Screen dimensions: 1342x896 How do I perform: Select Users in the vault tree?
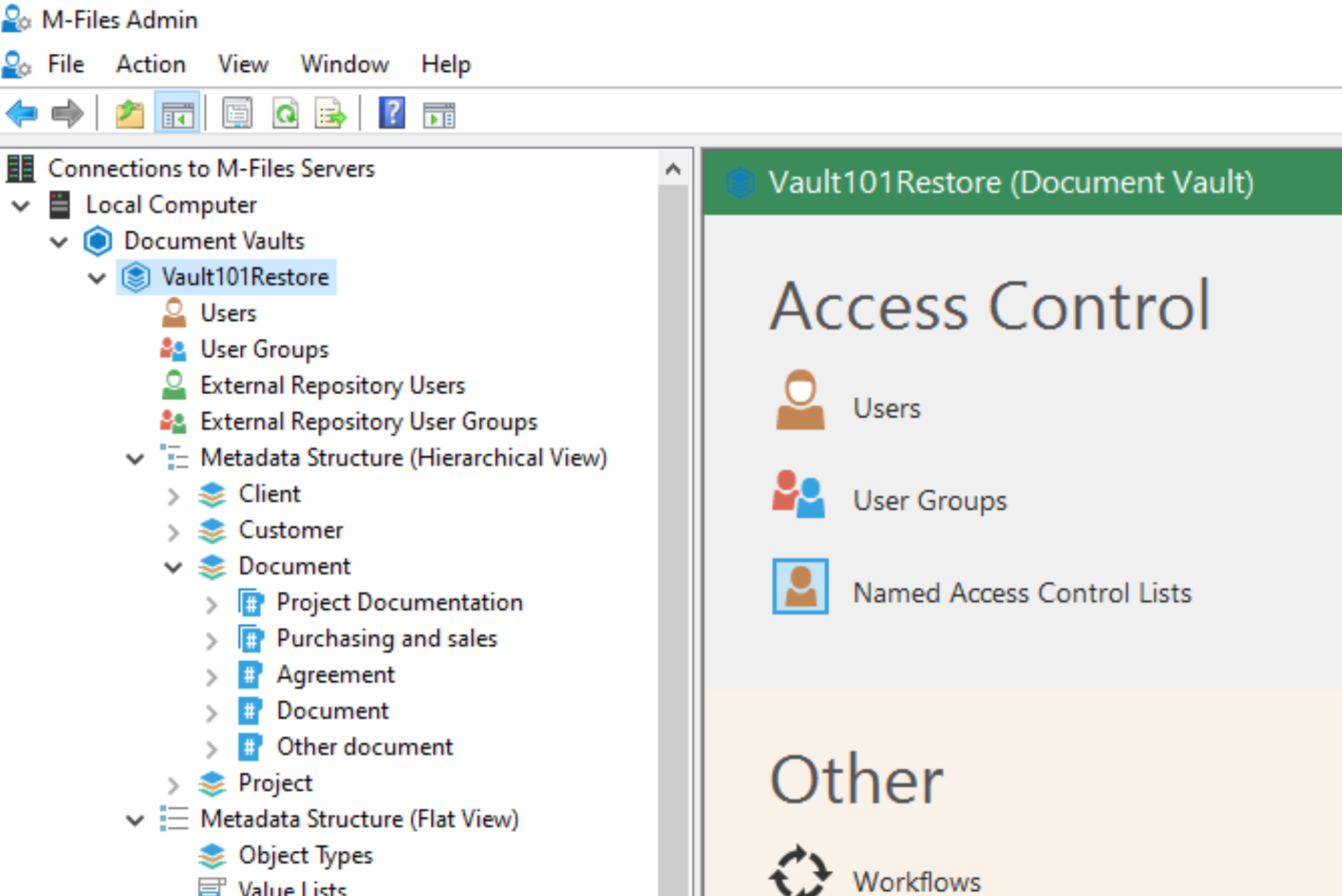(228, 313)
